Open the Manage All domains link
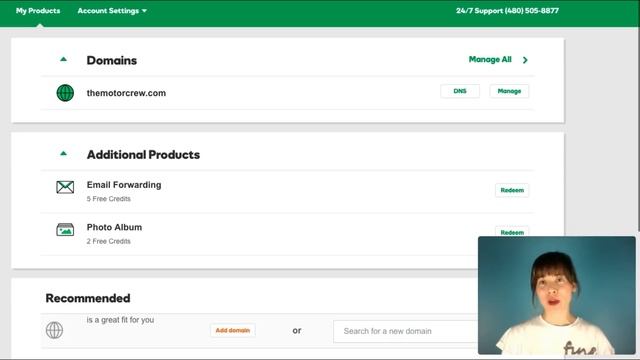The height and width of the screenshot is (360, 640). tap(490, 60)
